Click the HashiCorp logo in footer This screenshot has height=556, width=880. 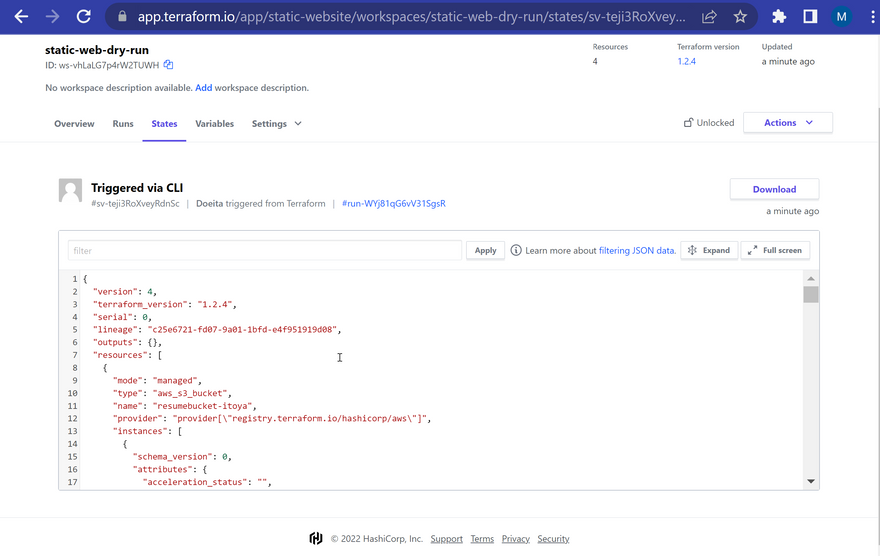tap(316, 539)
